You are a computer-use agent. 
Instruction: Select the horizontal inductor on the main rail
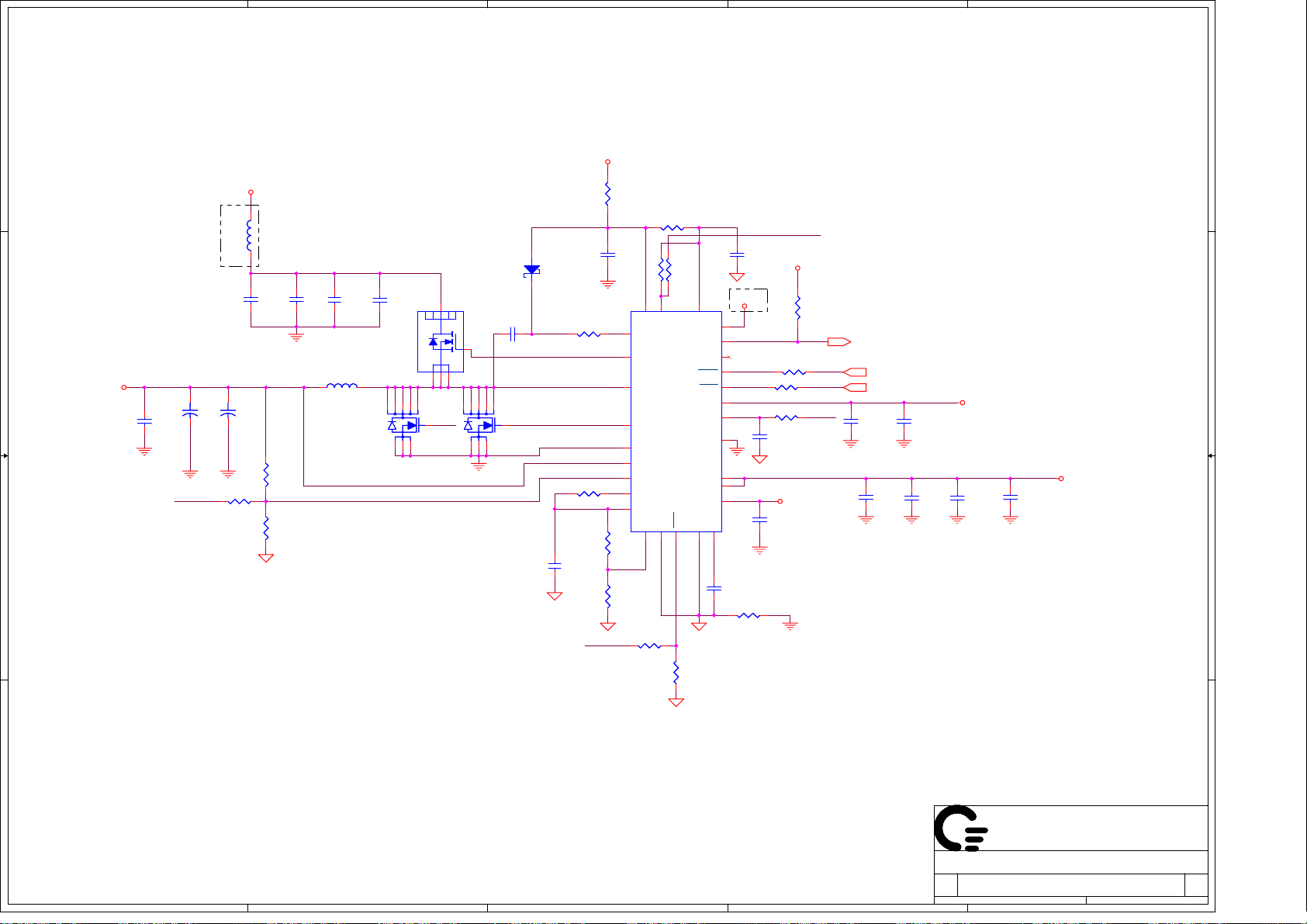click(x=342, y=385)
